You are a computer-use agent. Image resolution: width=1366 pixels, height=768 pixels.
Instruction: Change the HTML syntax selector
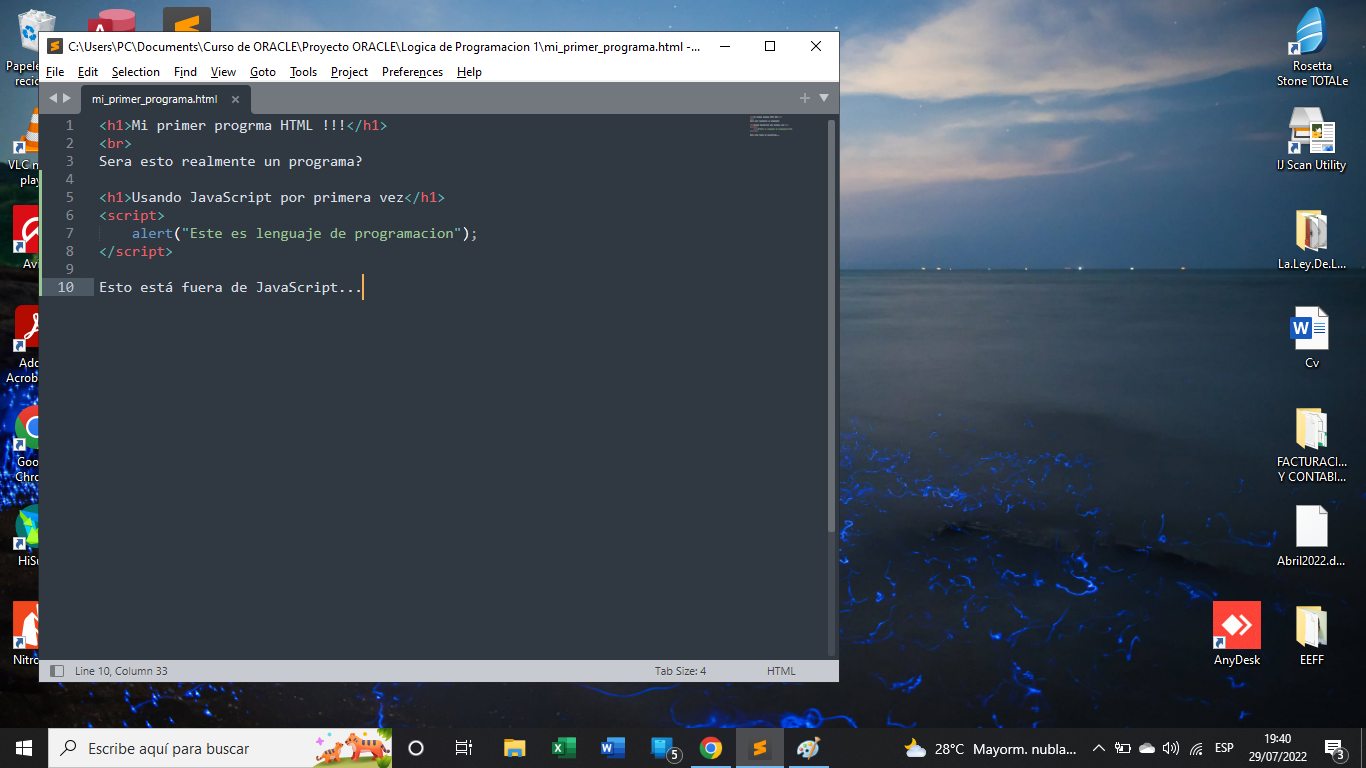(x=781, y=671)
